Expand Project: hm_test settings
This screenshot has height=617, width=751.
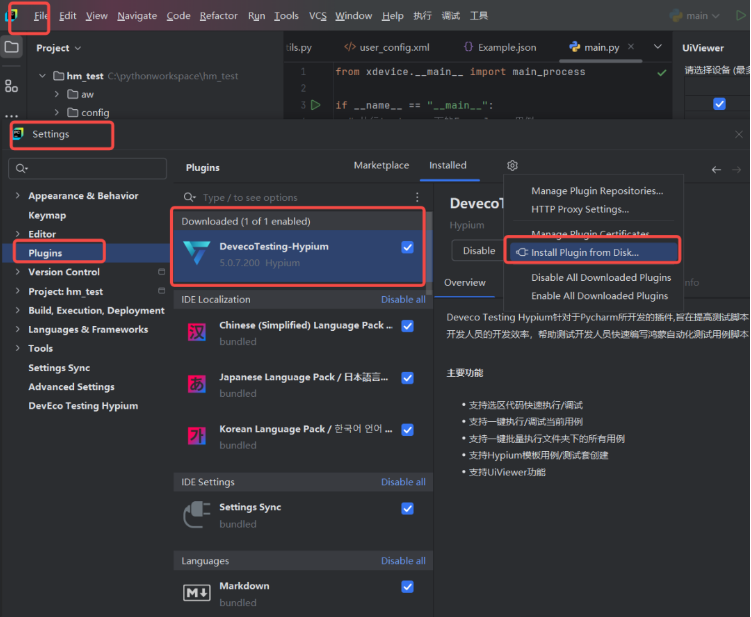point(18,291)
